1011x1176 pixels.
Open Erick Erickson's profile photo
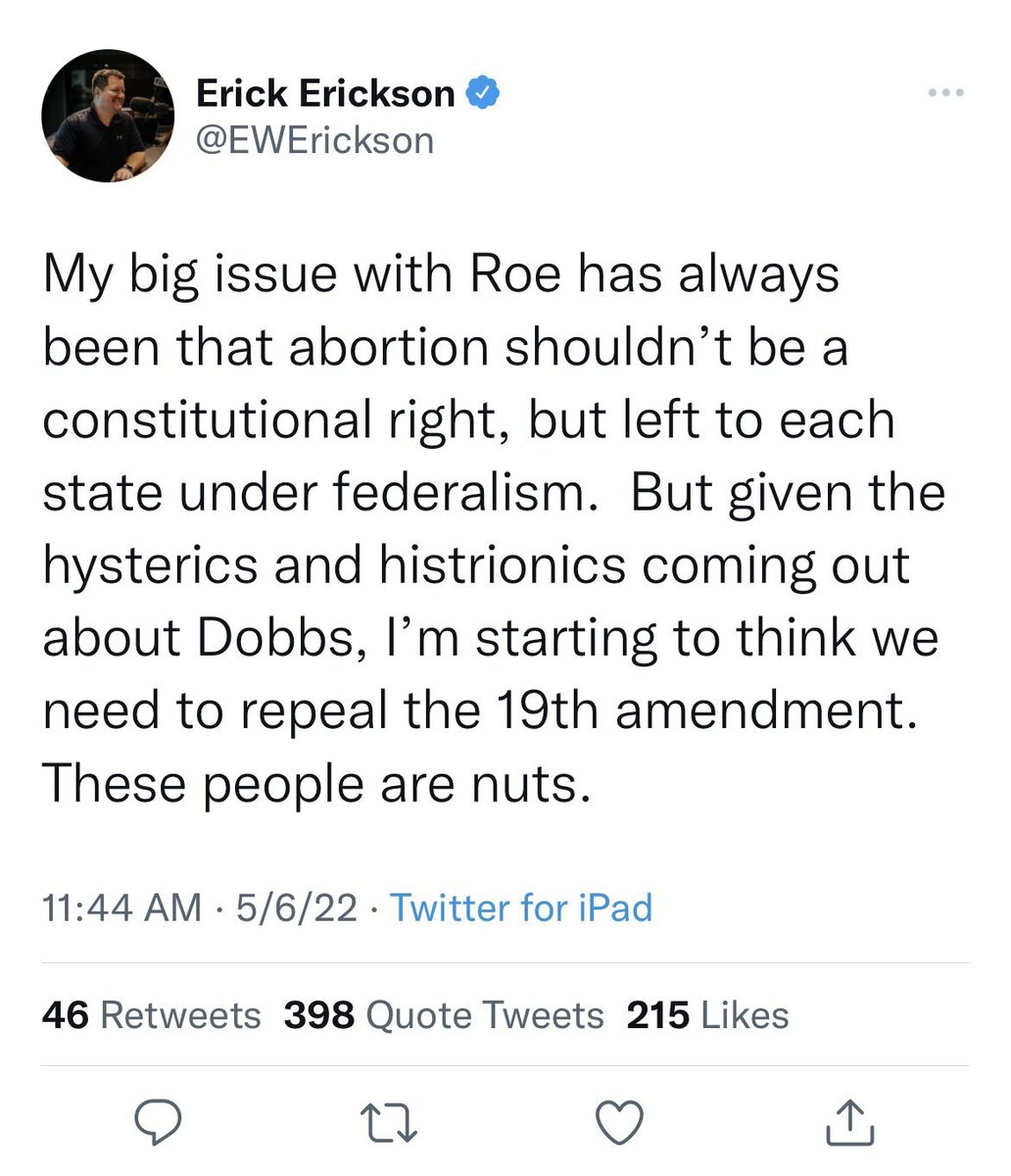[108, 116]
